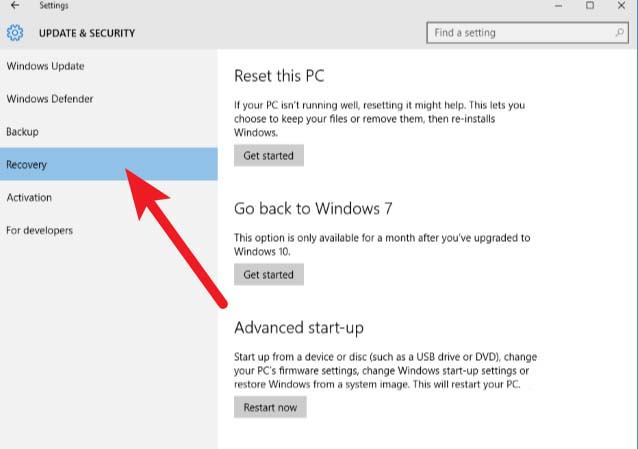Screen dimensions: 638x449
Task: Maximize the Settings window
Action: click(x=590, y=6)
